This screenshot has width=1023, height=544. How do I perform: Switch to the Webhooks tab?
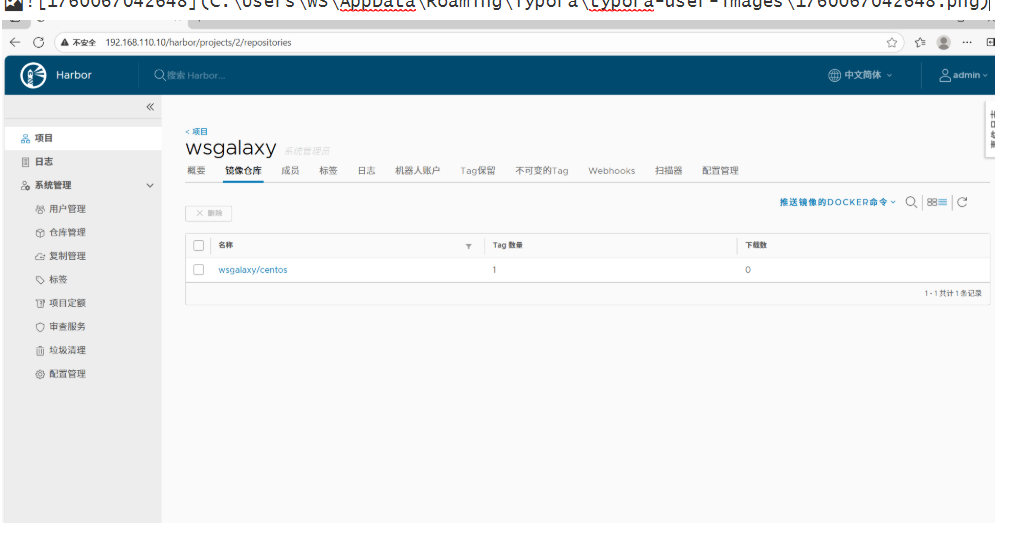coord(611,171)
